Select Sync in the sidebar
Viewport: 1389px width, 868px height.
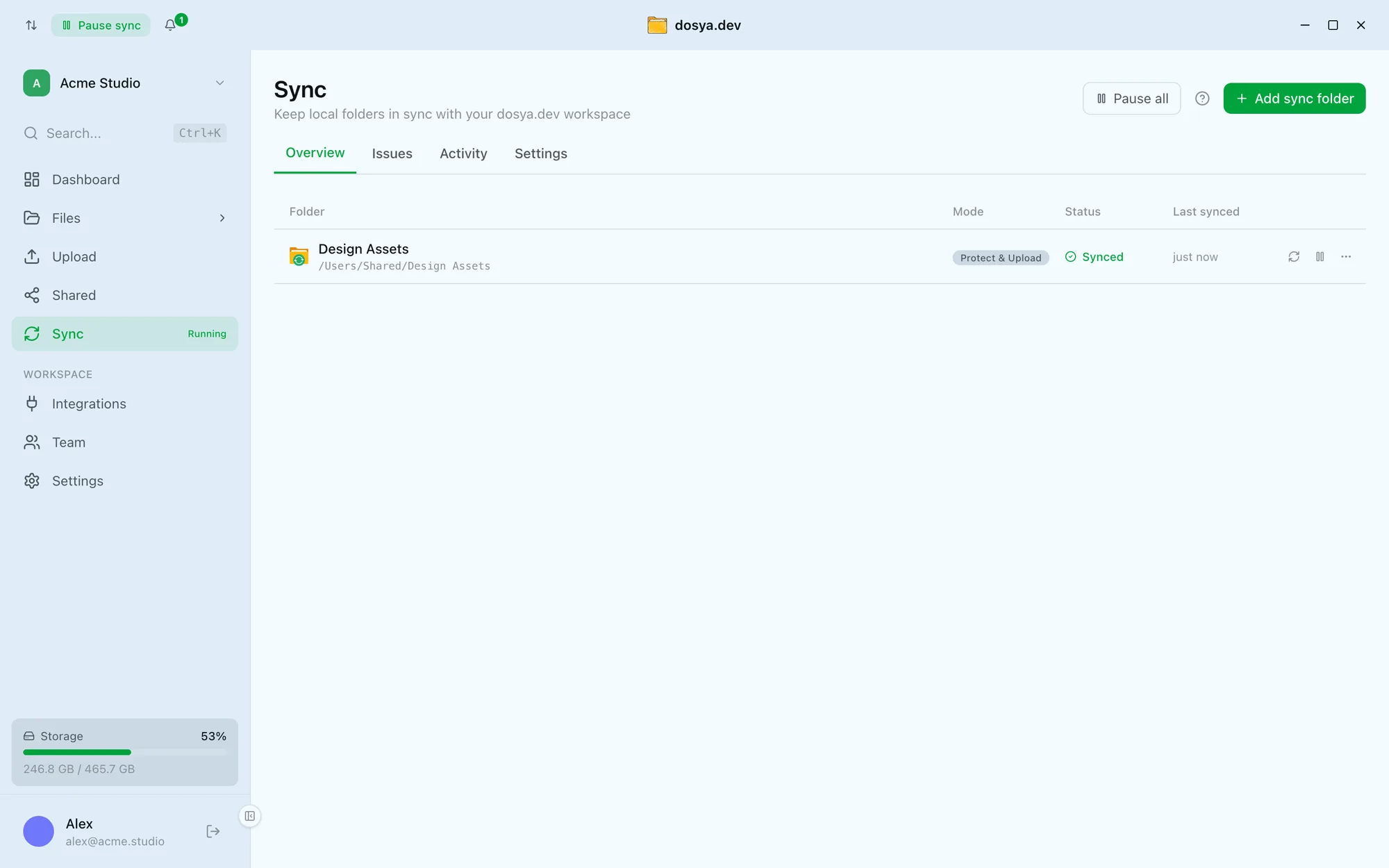125,334
